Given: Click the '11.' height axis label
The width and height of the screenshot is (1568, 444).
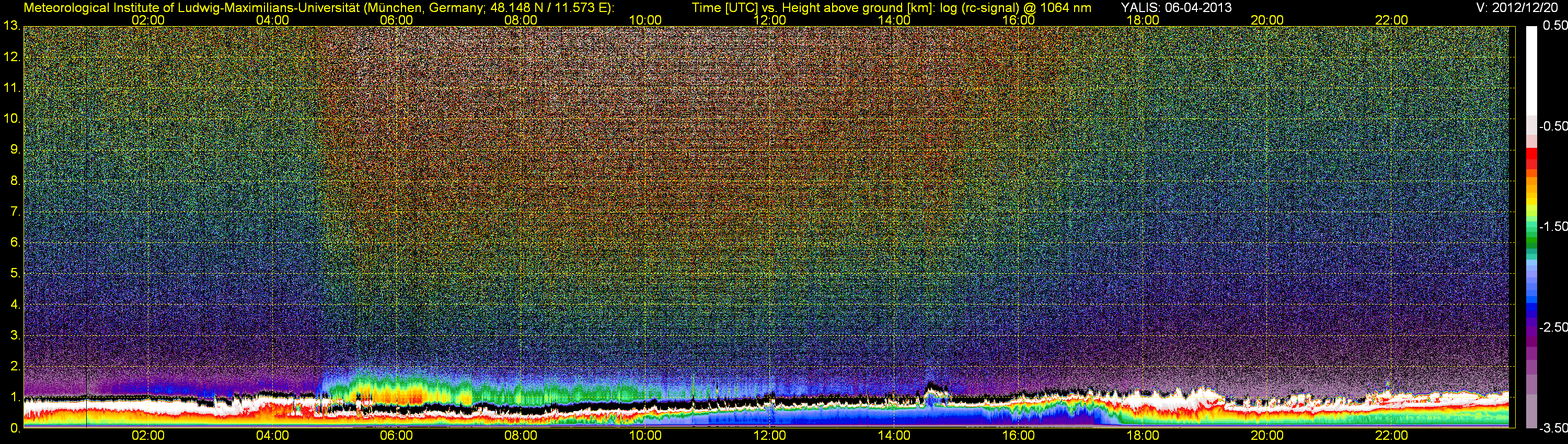Looking at the screenshot, I should tap(11, 88).
